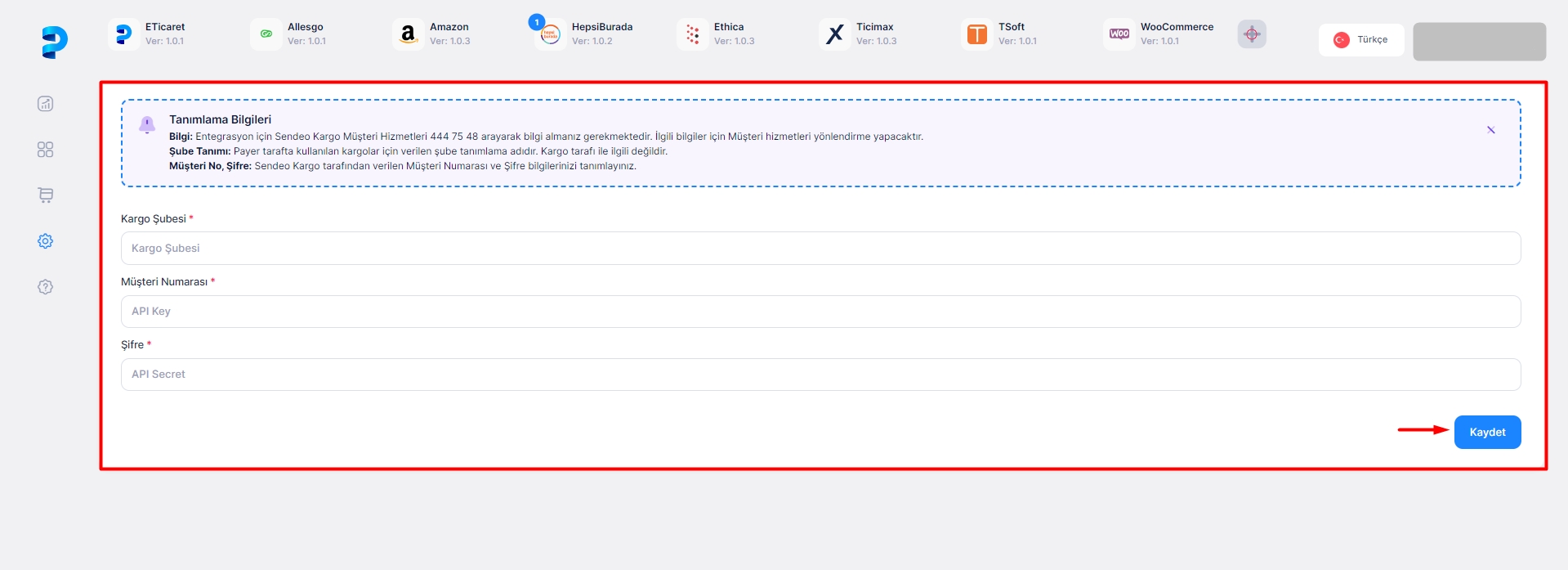Click the TSoft integration icon
The width and height of the screenshot is (1568, 570).
[x=976, y=34]
